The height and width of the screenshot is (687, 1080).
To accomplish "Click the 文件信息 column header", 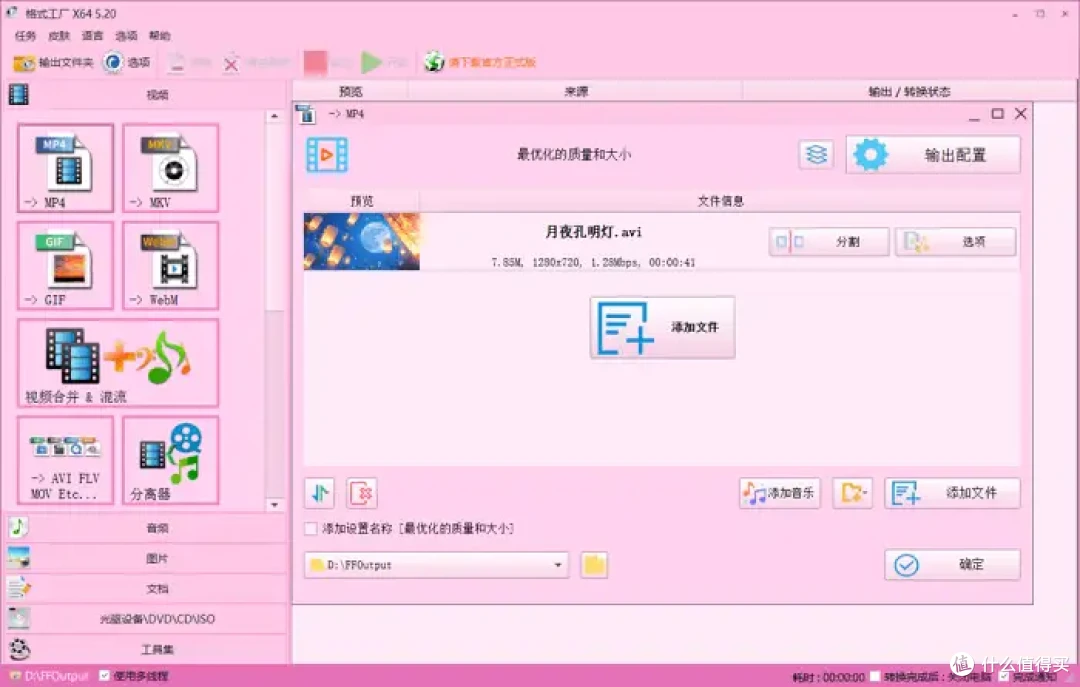I will point(720,201).
